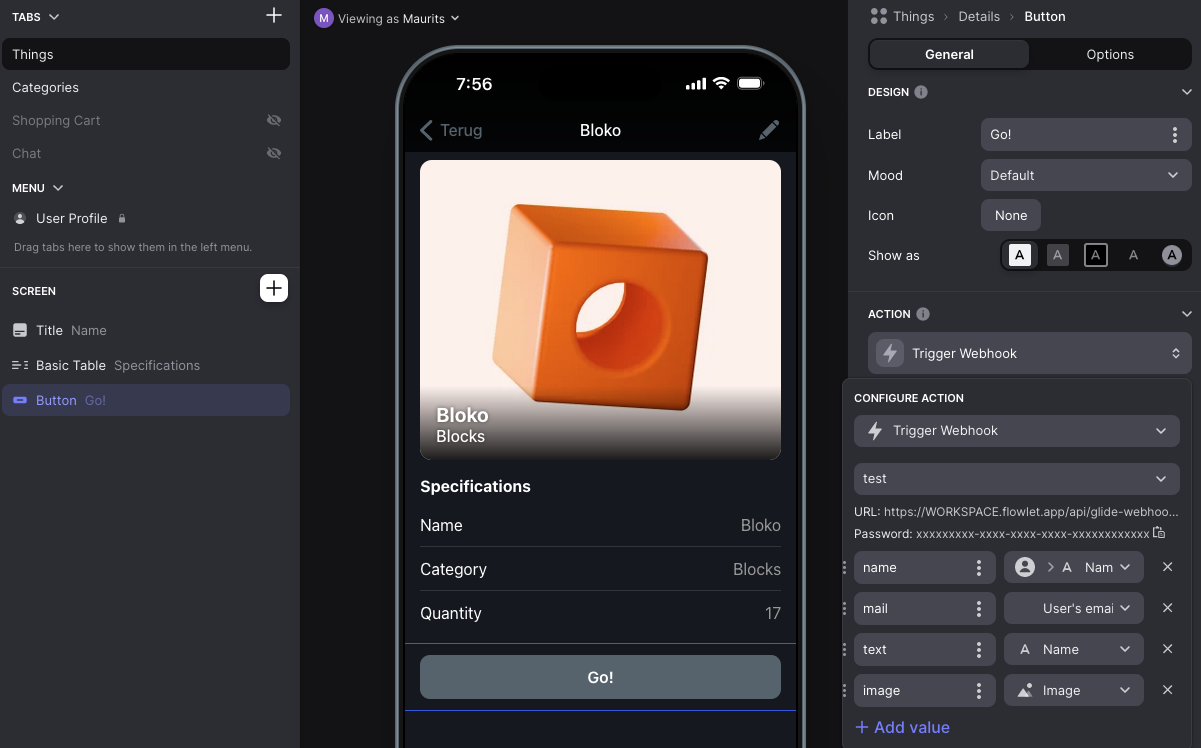
Task: Select plain text Show as style
Action: tap(1133, 255)
